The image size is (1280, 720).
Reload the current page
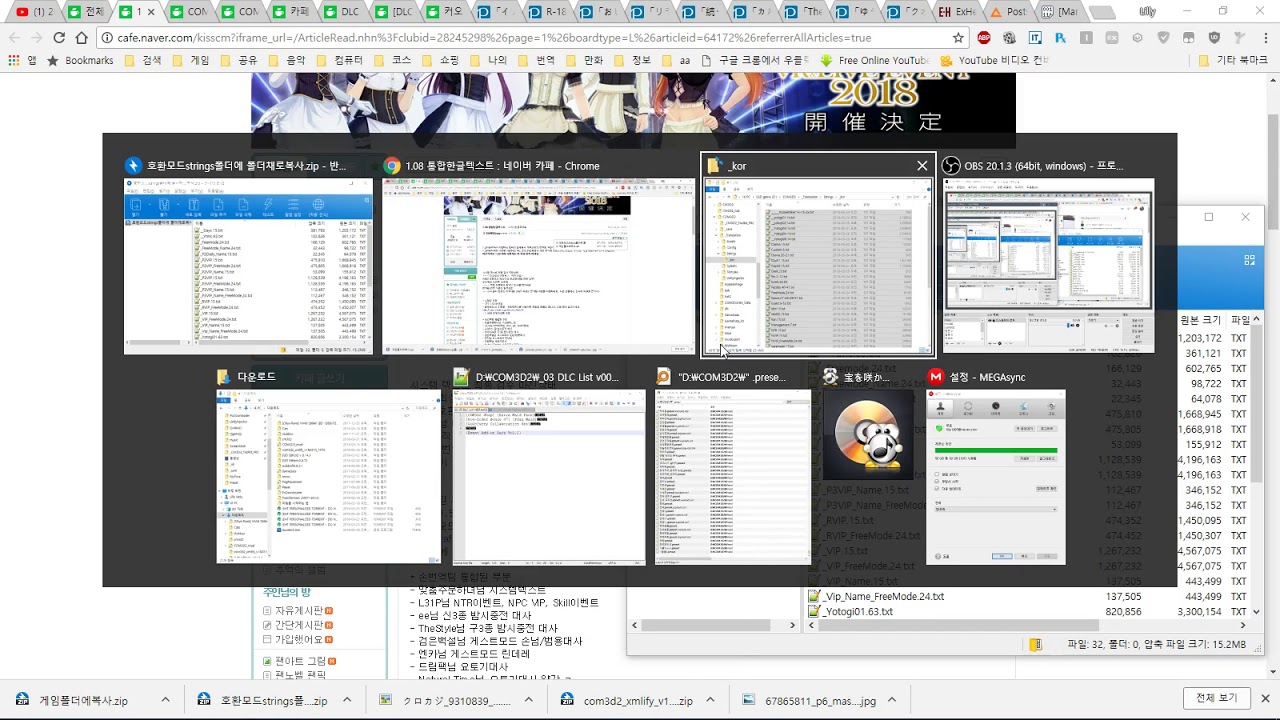click(59, 37)
